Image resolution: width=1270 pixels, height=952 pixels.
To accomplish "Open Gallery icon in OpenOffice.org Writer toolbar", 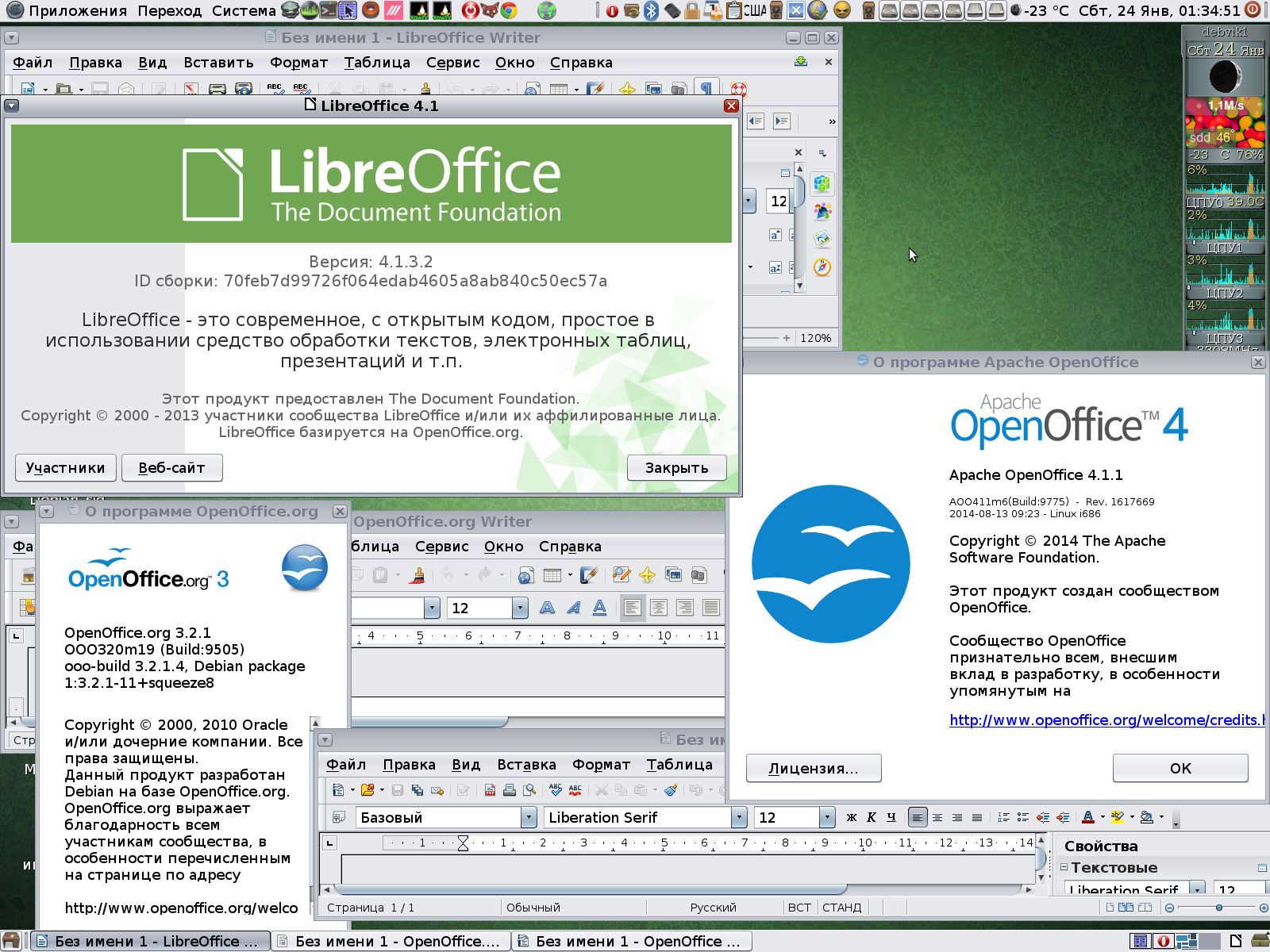I will pyautogui.click(x=674, y=575).
